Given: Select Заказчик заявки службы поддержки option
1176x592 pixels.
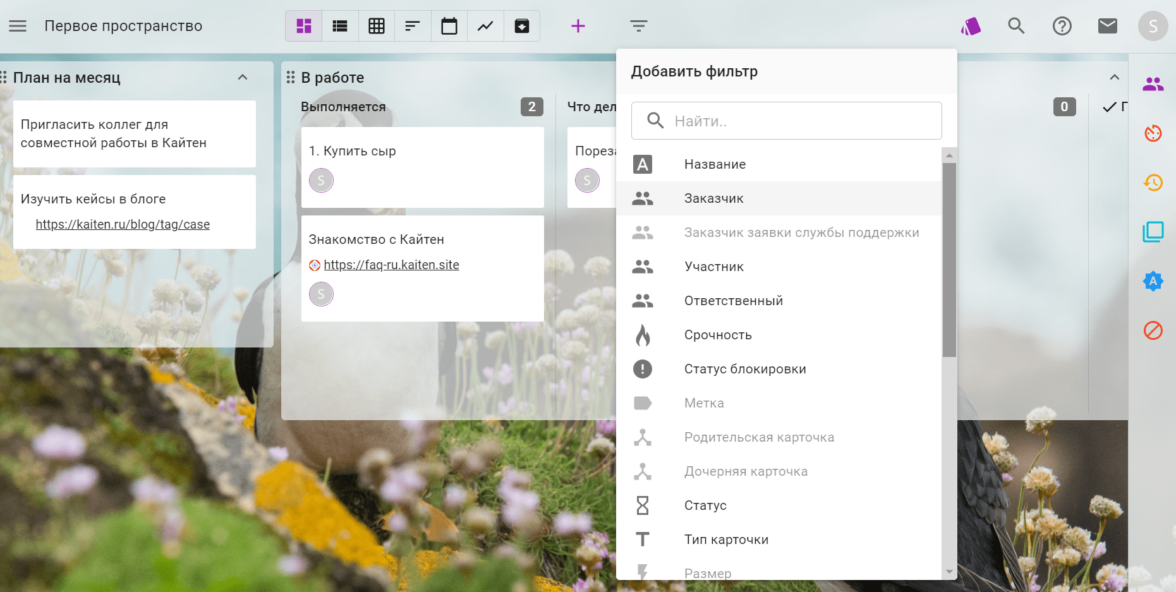Looking at the screenshot, I should point(779,233).
